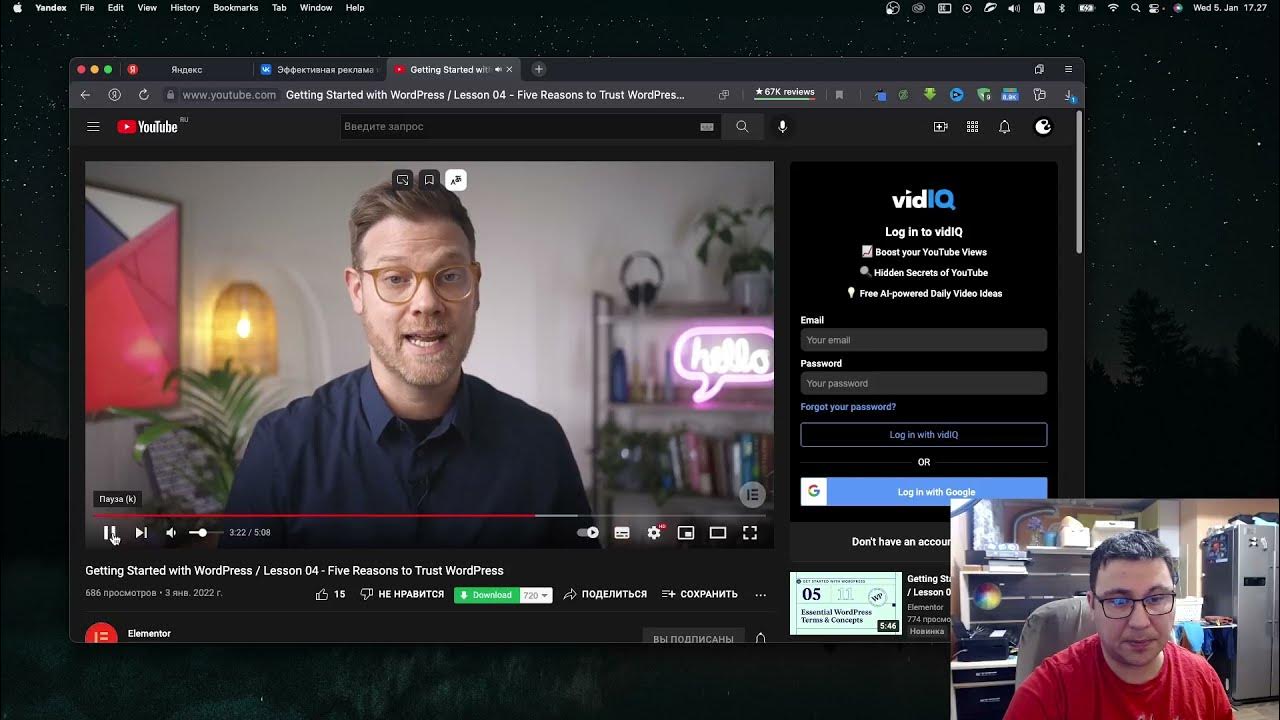The height and width of the screenshot is (720, 1280).
Task: Open Forgot your password link
Action: coord(848,407)
